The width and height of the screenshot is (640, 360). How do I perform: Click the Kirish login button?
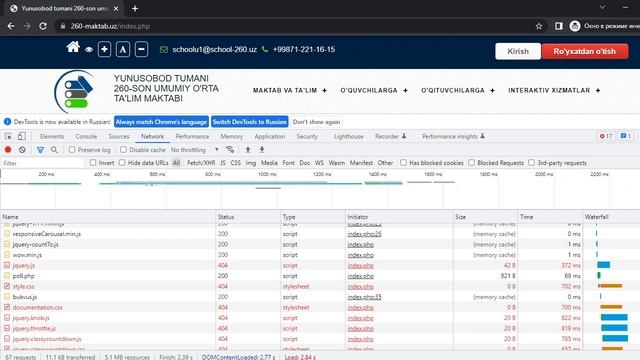(x=518, y=51)
